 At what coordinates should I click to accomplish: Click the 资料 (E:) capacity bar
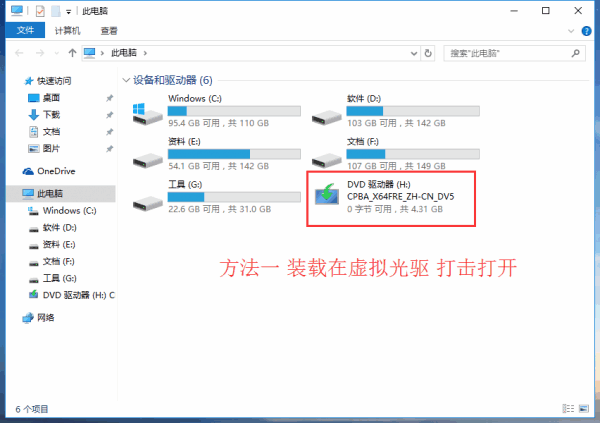point(234,154)
